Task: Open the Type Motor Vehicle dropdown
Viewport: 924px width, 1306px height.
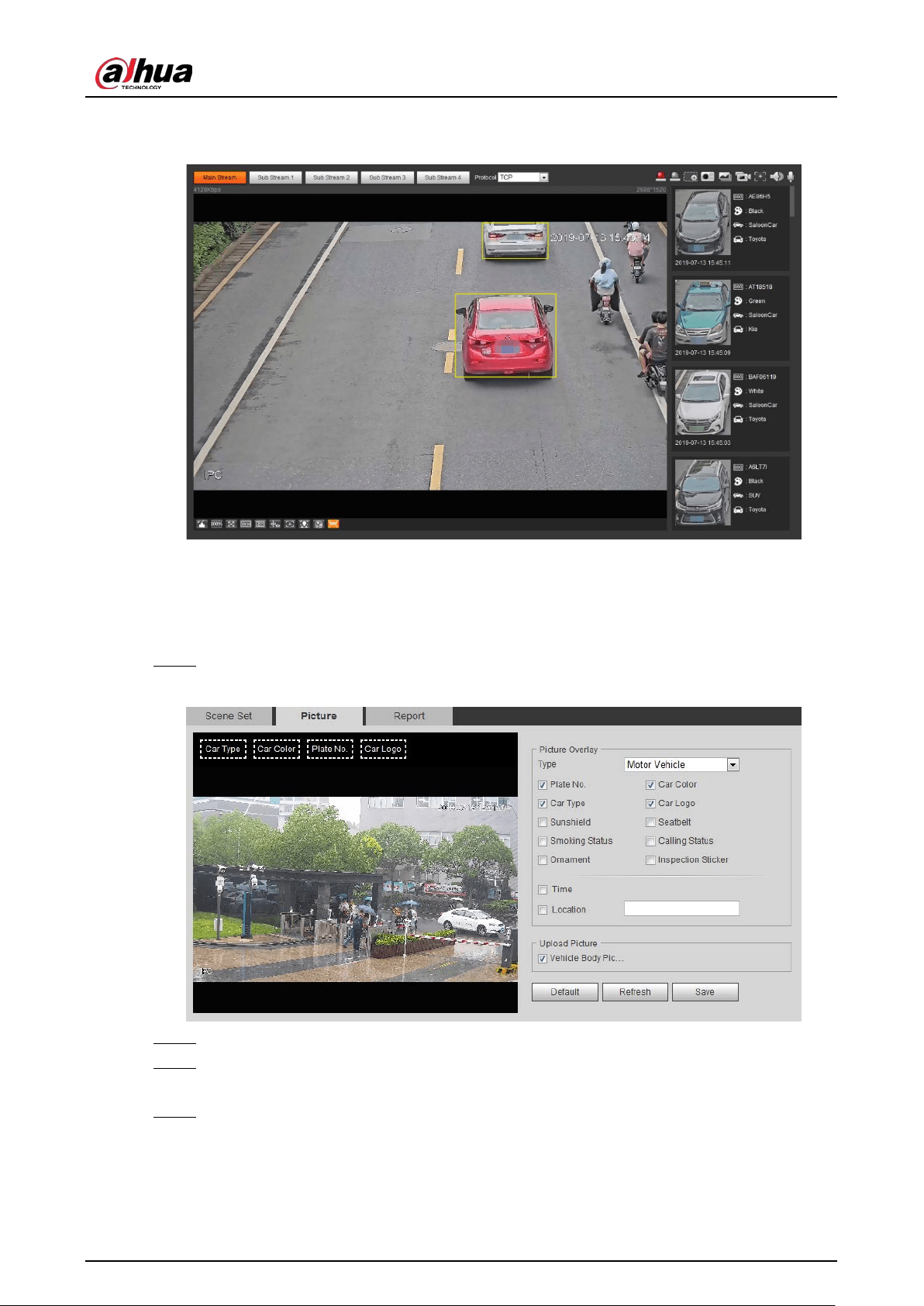Action: [681, 765]
